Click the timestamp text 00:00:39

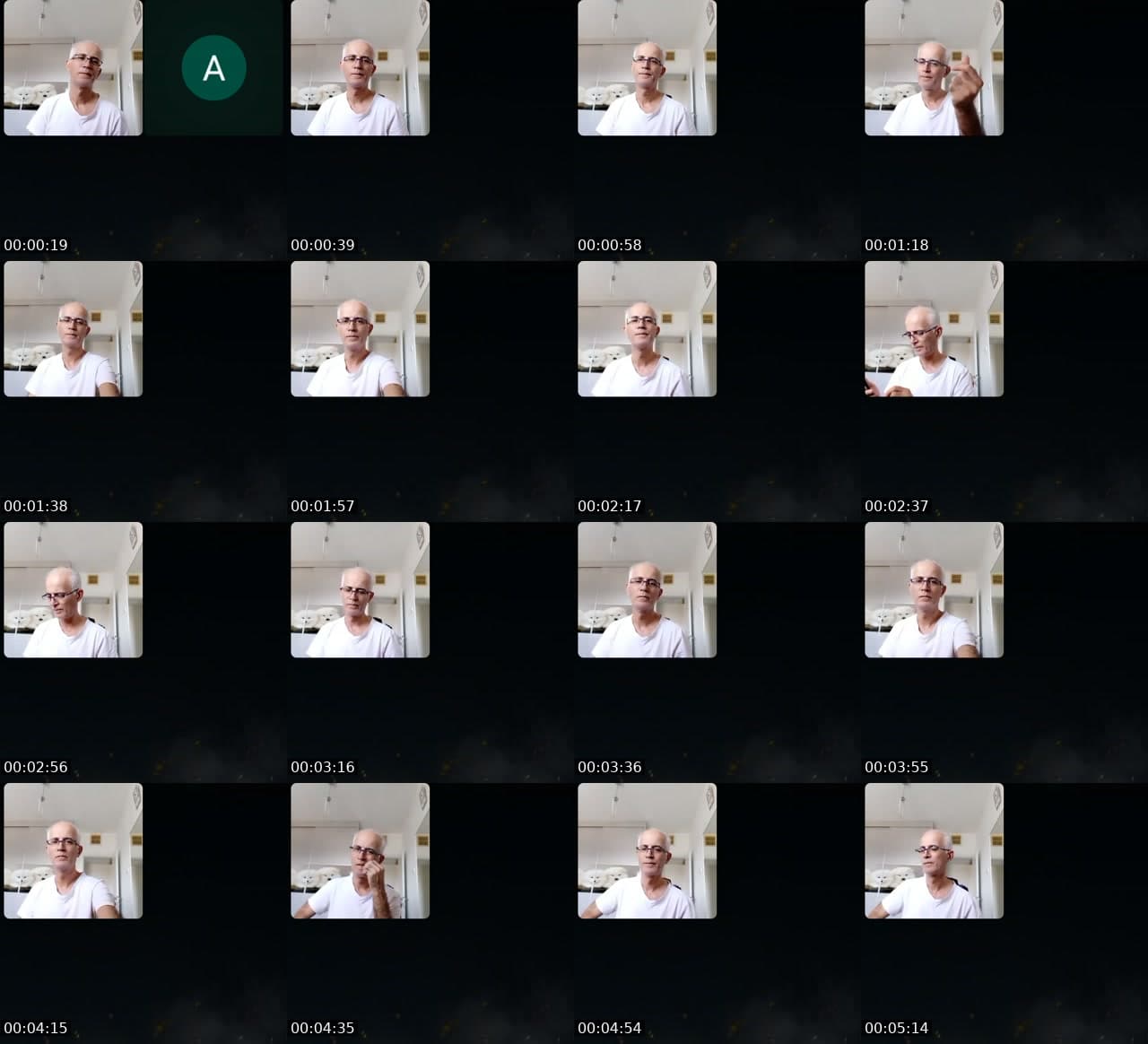click(x=323, y=245)
